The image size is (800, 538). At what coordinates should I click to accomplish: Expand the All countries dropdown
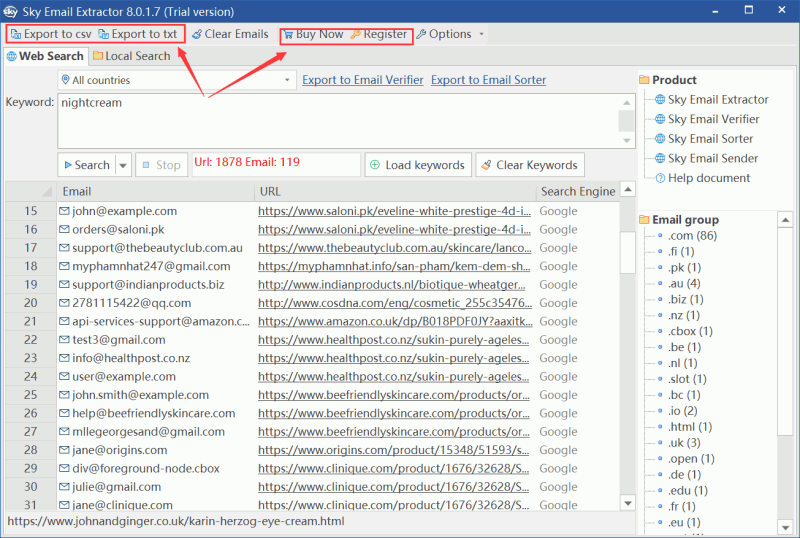(x=286, y=80)
